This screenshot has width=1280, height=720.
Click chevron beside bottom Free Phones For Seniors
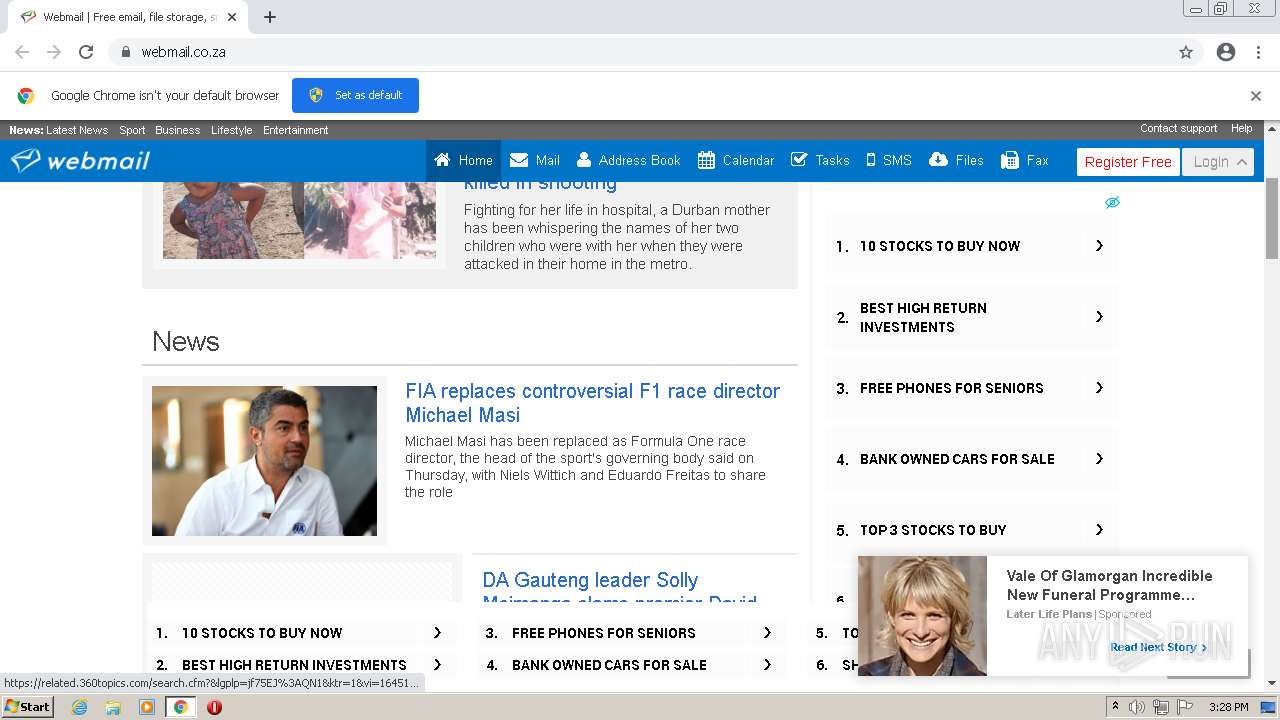click(767, 633)
